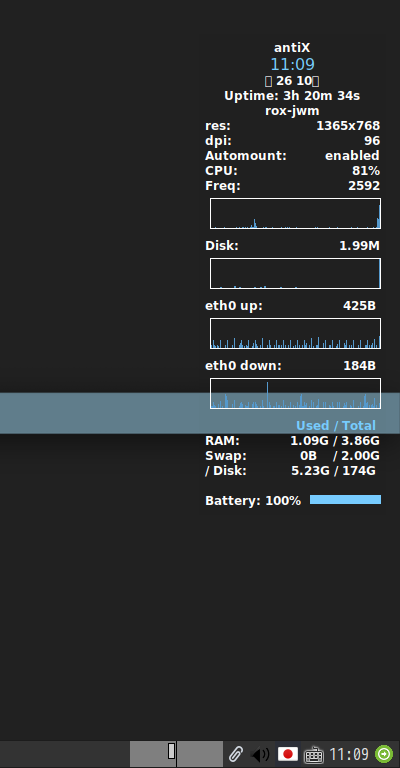Click the 'antiX' title text
The width and height of the screenshot is (400, 768).
pos(292,48)
